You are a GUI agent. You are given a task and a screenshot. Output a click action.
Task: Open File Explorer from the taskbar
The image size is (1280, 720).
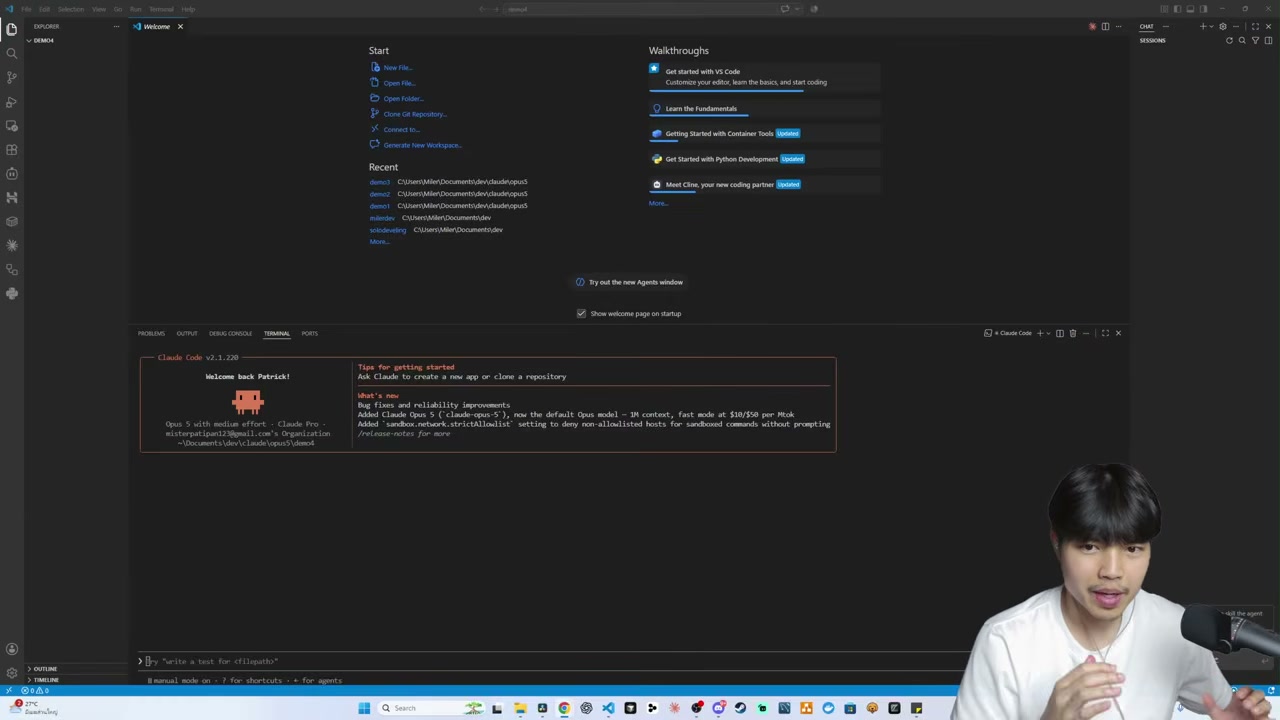click(x=520, y=708)
